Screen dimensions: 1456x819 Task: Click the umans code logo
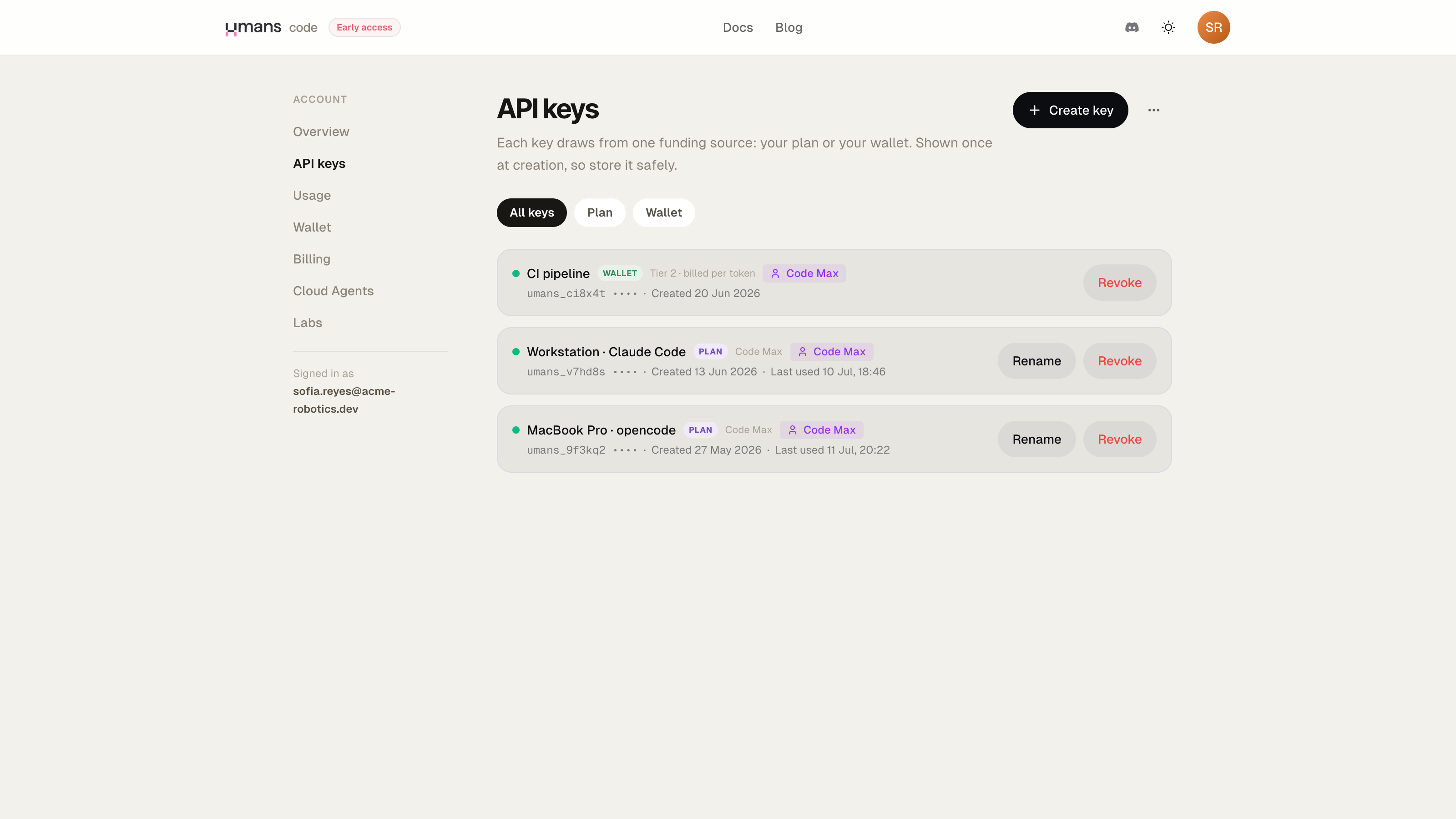pyautogui.click(x=271, y=27)
